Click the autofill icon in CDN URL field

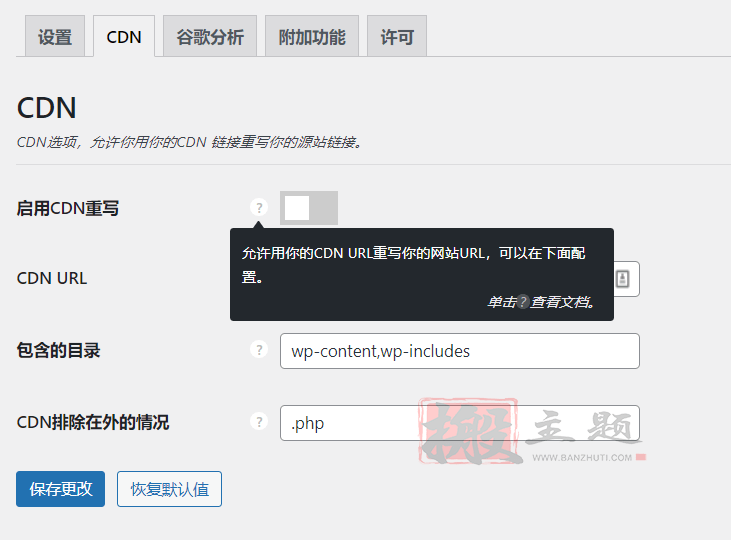[622, 279]
